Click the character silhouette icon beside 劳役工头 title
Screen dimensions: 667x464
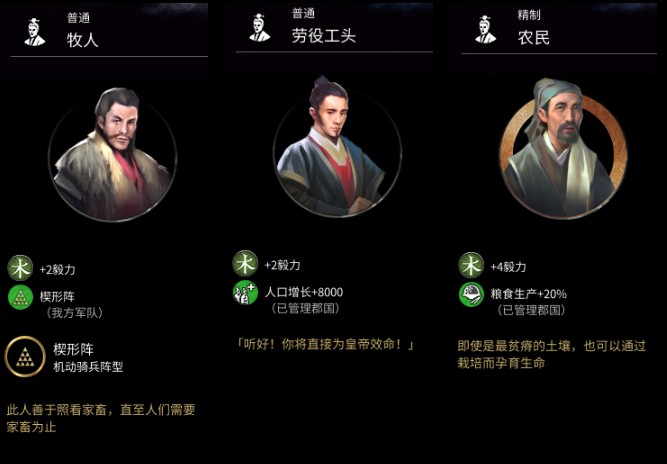pyautogui.click(x=259, y=28)
